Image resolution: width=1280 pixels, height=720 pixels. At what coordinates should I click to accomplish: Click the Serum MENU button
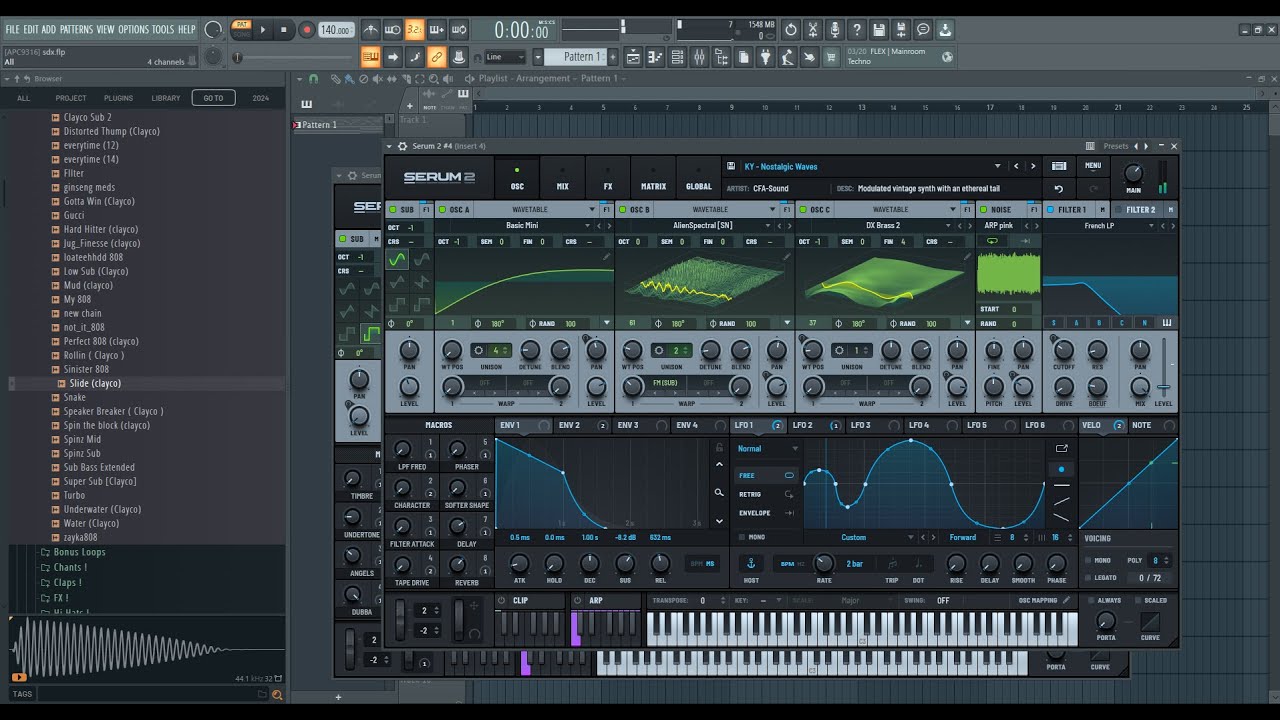(1093, 166)
